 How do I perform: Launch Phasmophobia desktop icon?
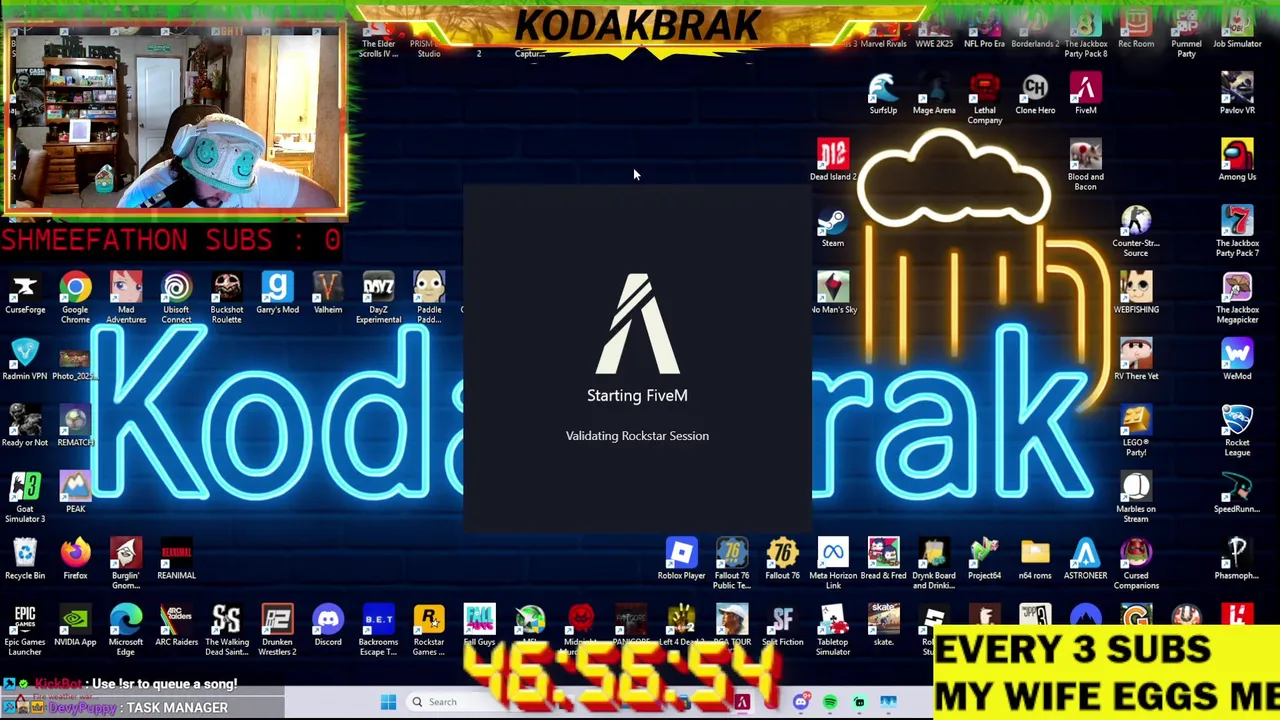(x=1237, y=559)
